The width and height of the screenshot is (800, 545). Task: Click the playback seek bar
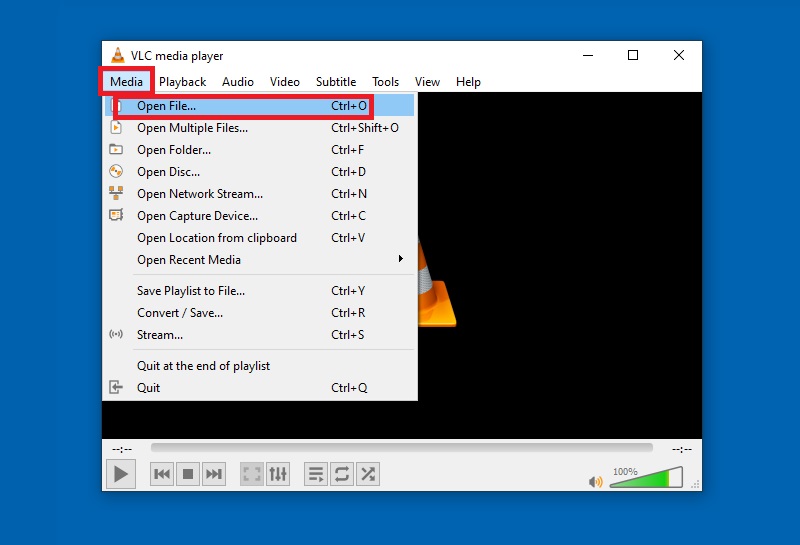(x=402, y=448)
